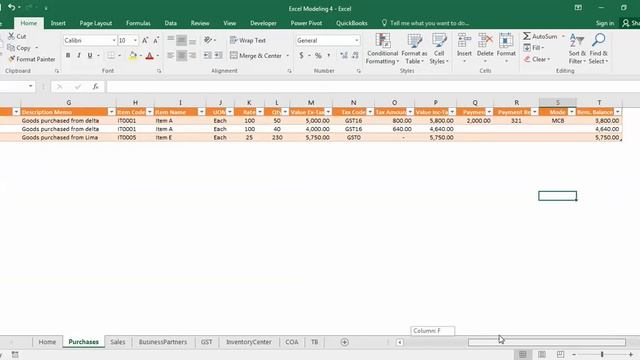Decrease font size with small A
This screenshot has width=640, height=360.
click(x=156, y=40)
